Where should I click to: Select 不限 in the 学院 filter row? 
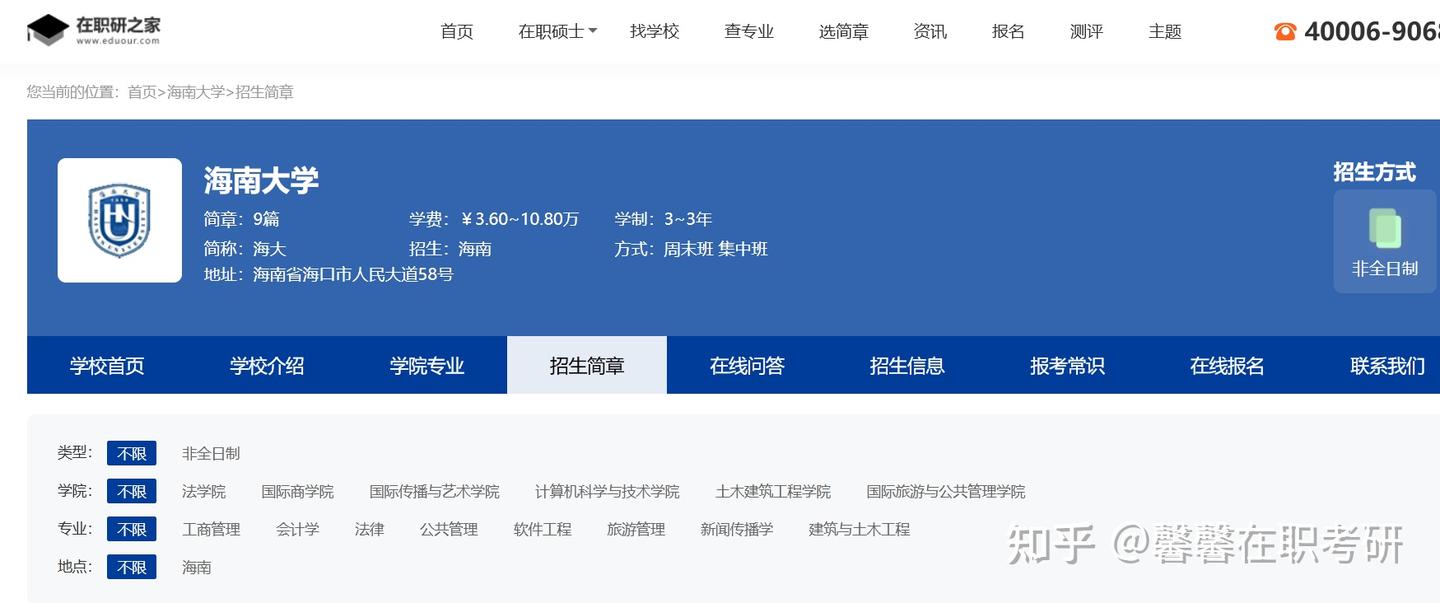pyautogui.click(x=132, y=492)
